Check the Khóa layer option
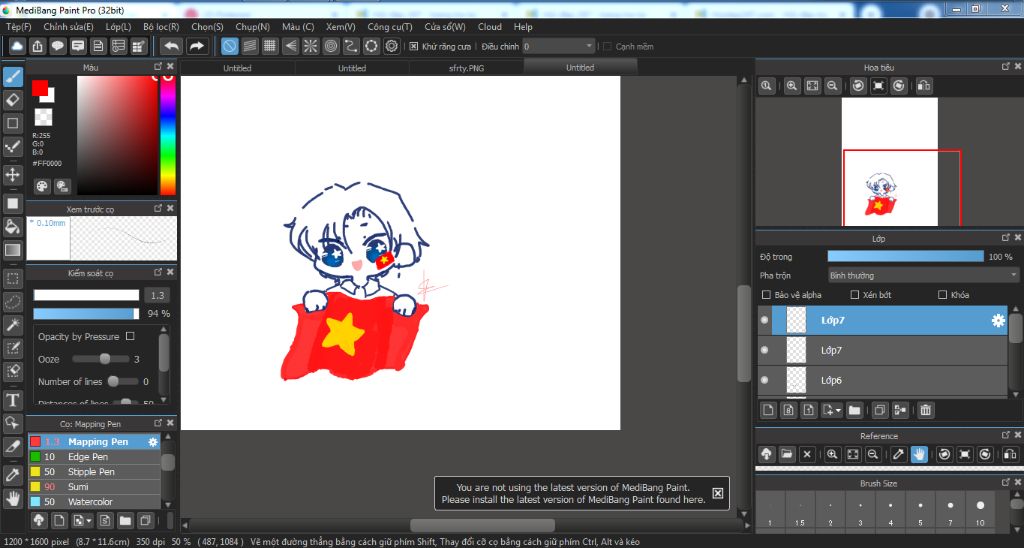 [x=942, y=295]
